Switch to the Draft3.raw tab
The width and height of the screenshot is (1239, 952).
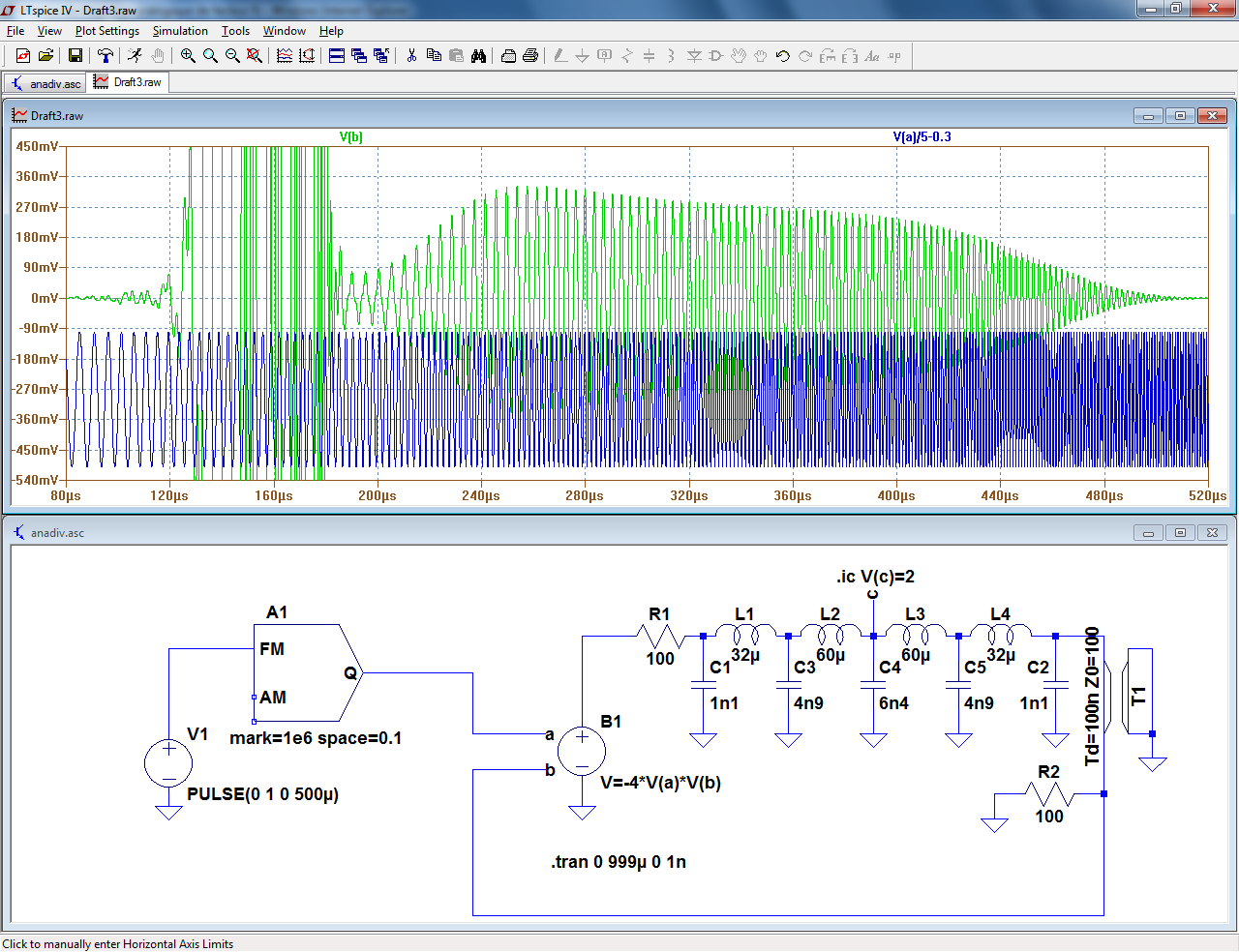click(x=128, y=82)
